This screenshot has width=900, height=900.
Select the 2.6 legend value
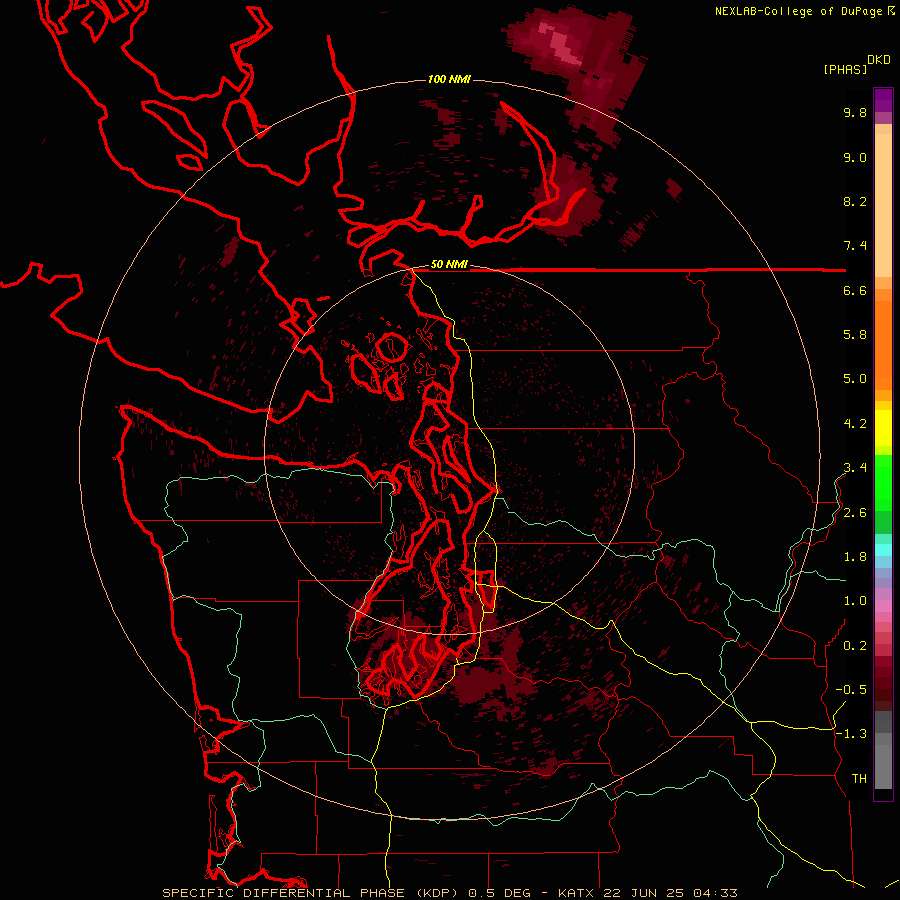pos(855,513)
